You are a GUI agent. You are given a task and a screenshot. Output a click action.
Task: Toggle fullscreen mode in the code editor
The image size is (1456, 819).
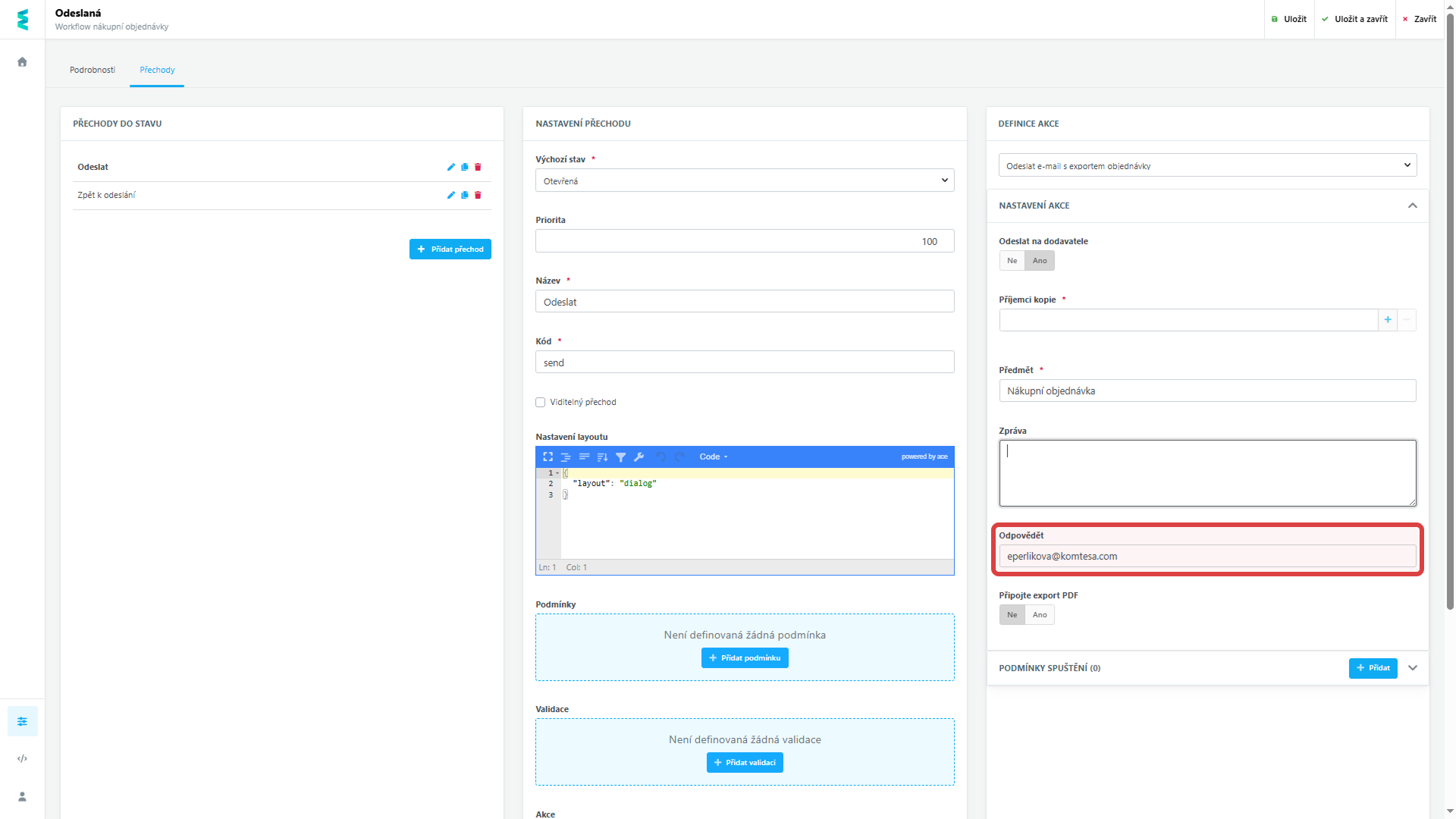coord(548,457)
